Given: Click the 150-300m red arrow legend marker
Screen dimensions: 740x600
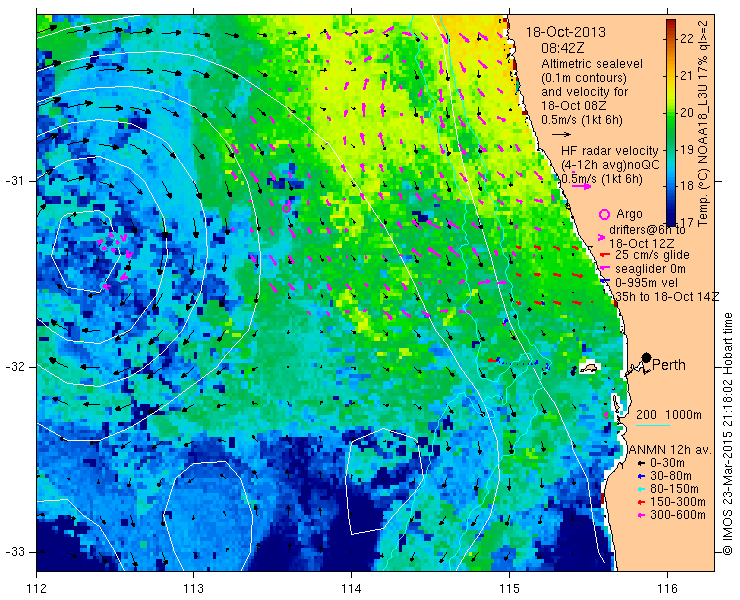Looking at the screenshot, I should point(641,502).
